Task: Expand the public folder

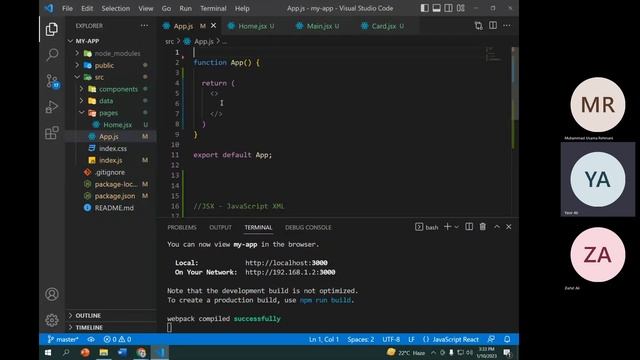Action: tap(111, 65)
